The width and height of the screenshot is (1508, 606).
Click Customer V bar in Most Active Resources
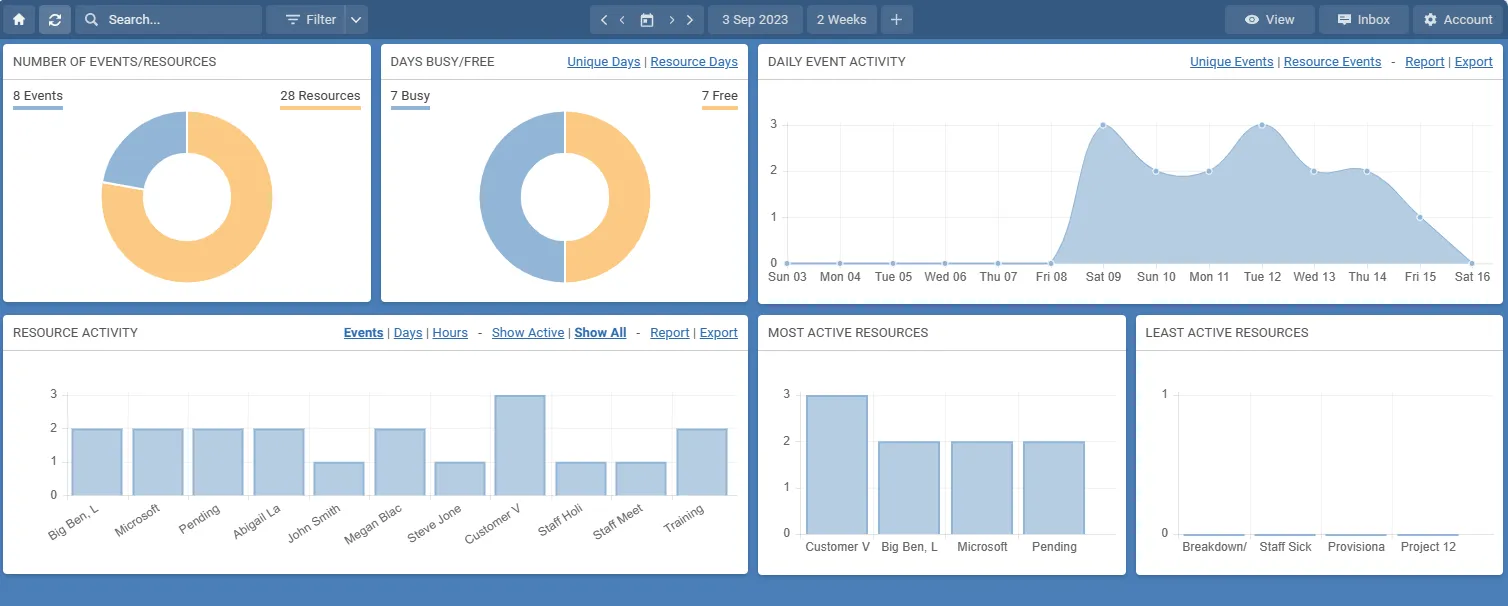[837, 465]
